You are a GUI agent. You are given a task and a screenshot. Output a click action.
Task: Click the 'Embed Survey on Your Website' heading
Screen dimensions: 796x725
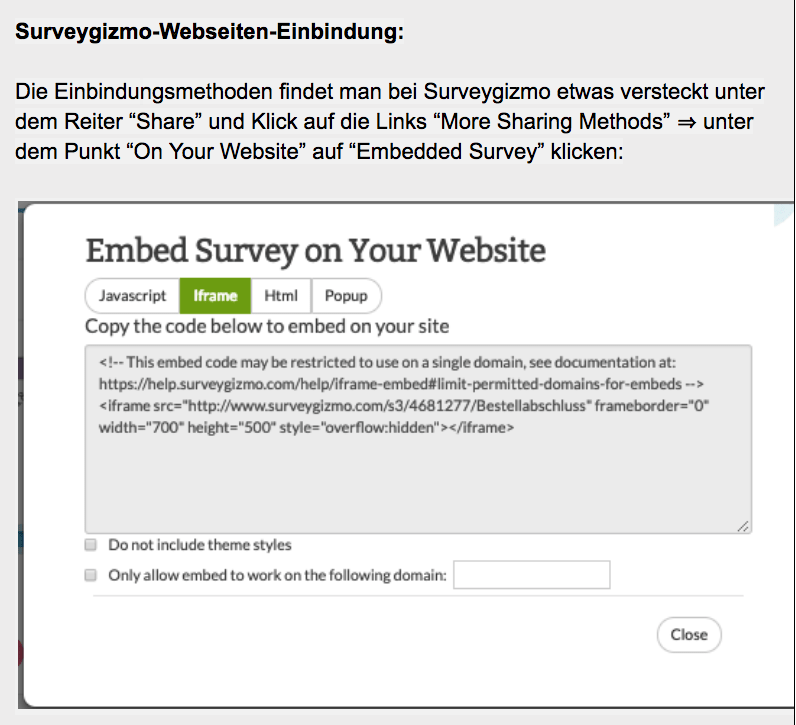point(316,249)
